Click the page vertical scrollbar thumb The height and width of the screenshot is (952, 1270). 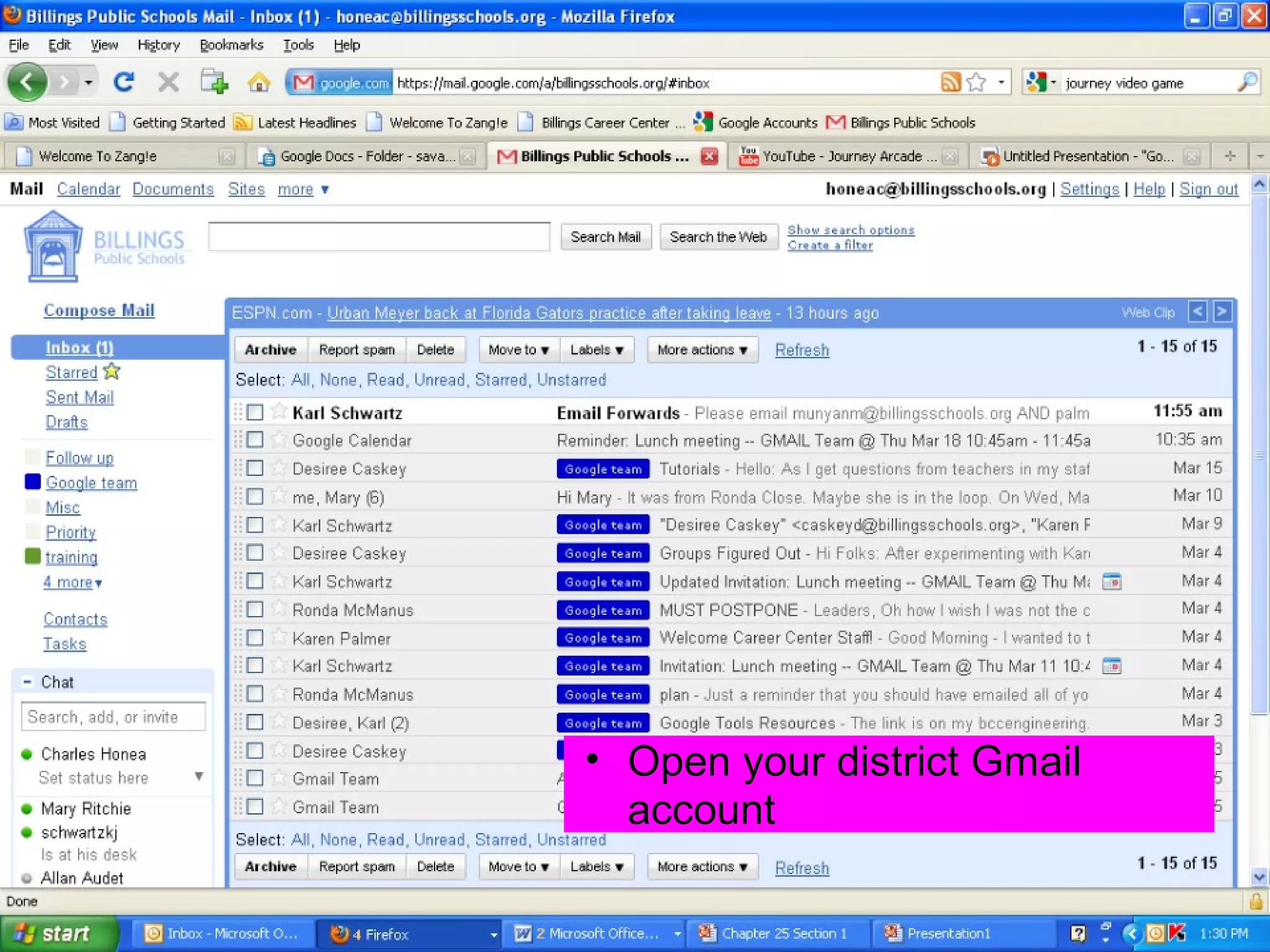[1259, 455]
